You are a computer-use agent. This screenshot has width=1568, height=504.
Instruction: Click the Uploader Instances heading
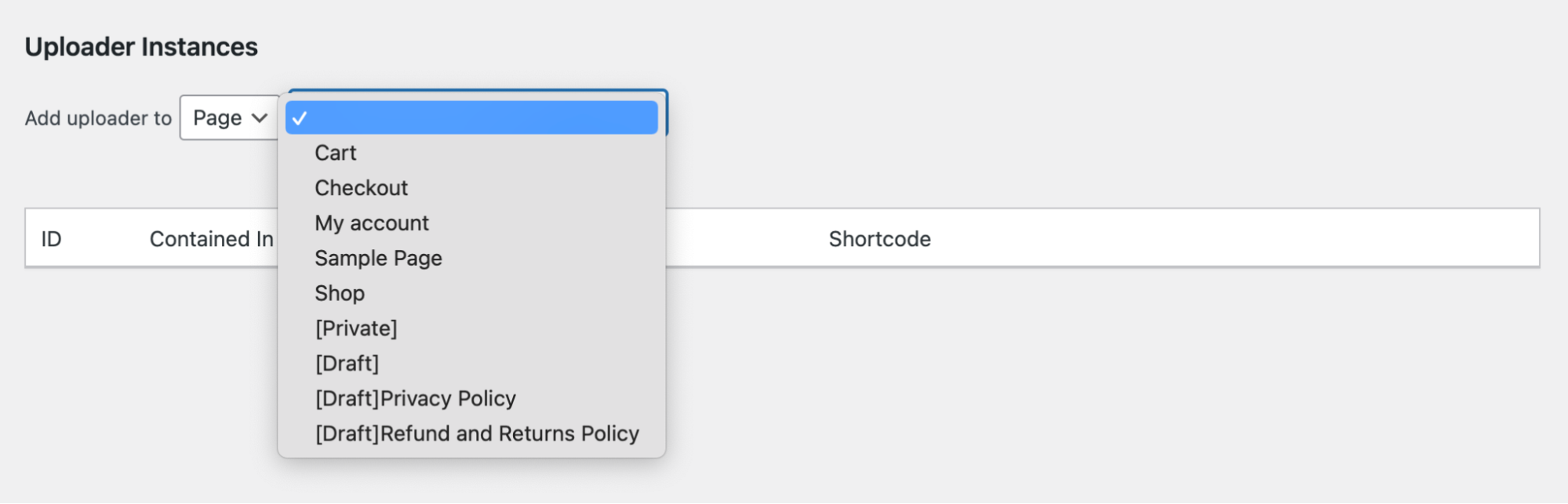(141, 47)
